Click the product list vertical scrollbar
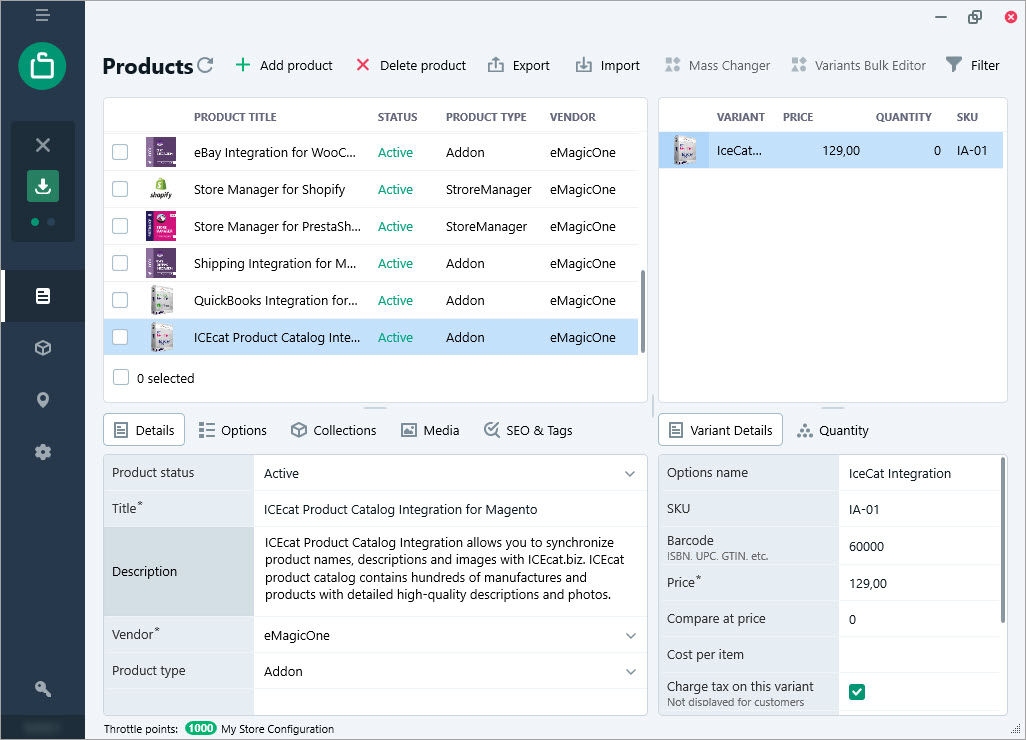Screen dimensions: 1026x740 643,311
